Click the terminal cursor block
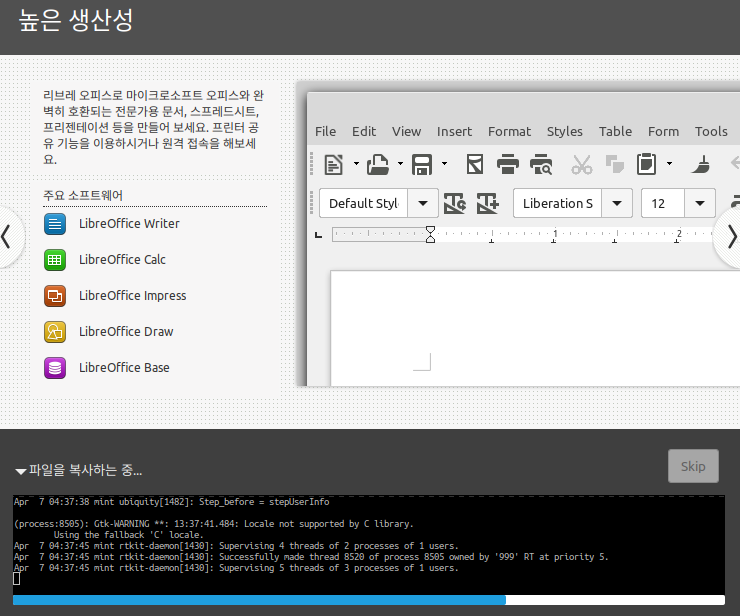The image size is (740, 616). (x=17, y=579)
